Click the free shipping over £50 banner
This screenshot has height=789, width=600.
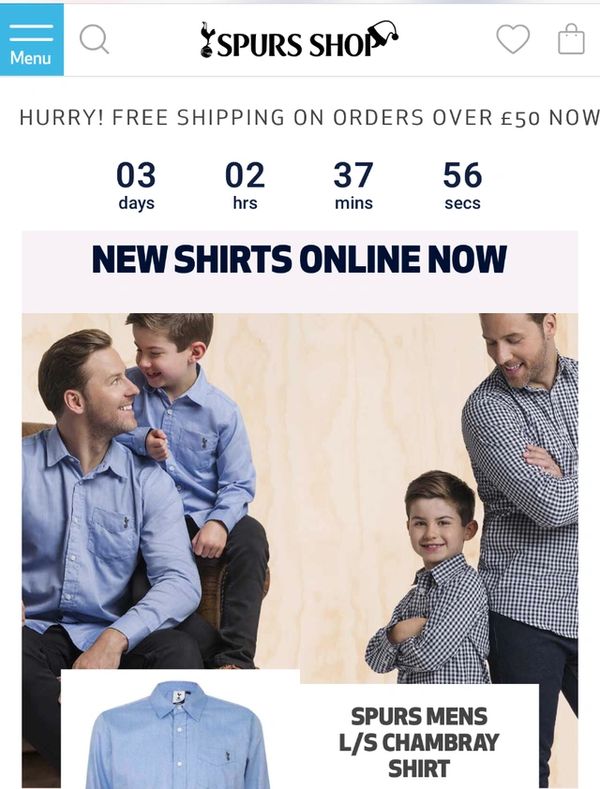coord(309,118)
